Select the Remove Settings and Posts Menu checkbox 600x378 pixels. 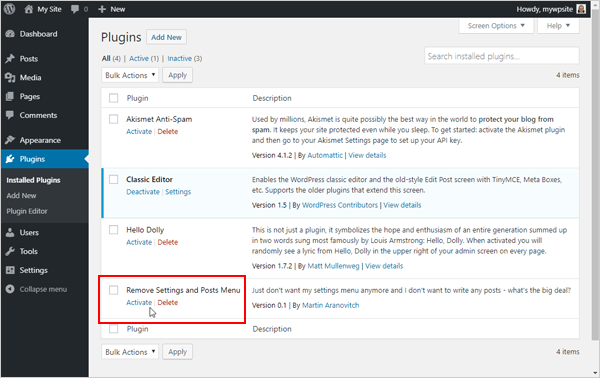[x=114, y=290]
